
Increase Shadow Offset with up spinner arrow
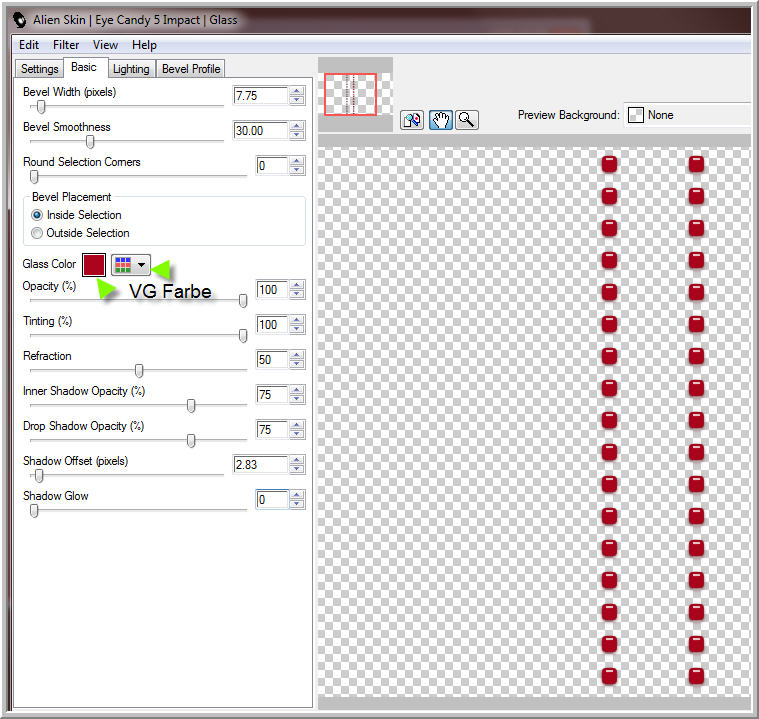pos(297,460)
